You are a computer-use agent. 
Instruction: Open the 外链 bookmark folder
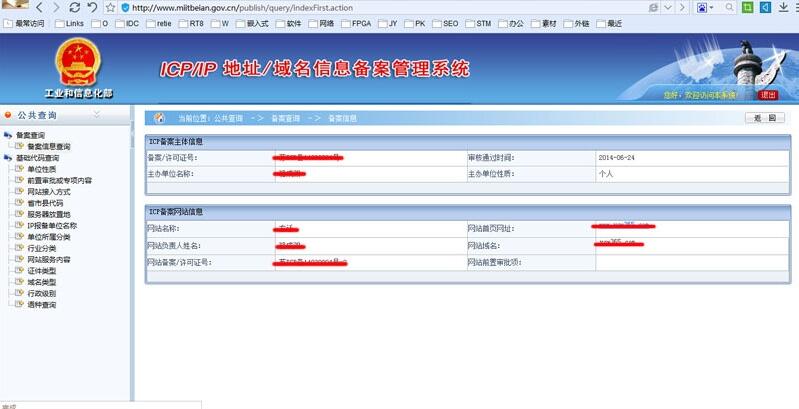pos(576,23)
